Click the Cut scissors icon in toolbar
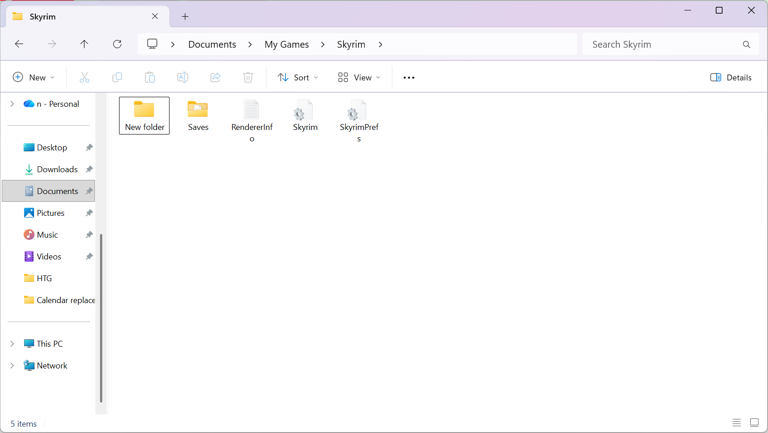 tap(84, 77)
